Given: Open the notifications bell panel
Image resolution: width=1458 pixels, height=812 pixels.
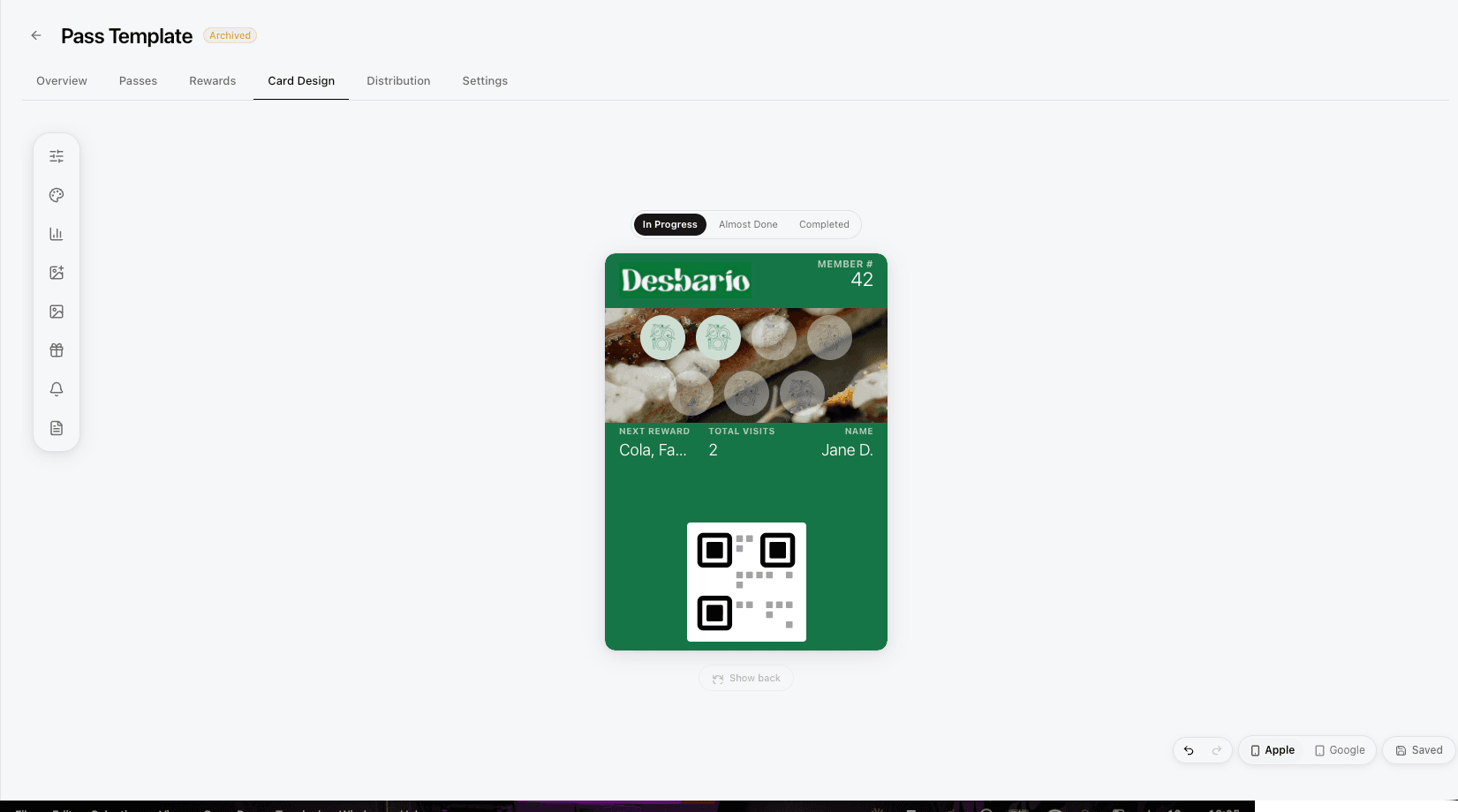Looking at the screenshot, I should (57, 388).
